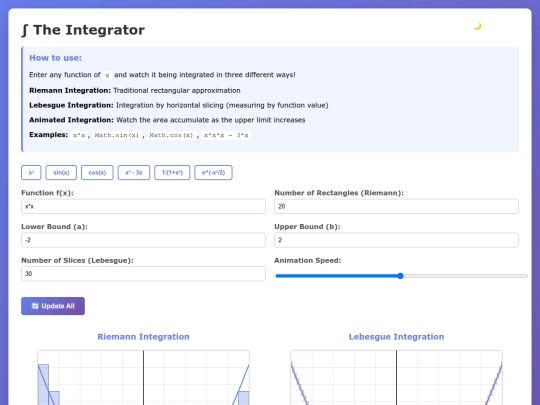
Task: Click the 'Lebesgue Integration:' description line
Action: click(179, 105)
